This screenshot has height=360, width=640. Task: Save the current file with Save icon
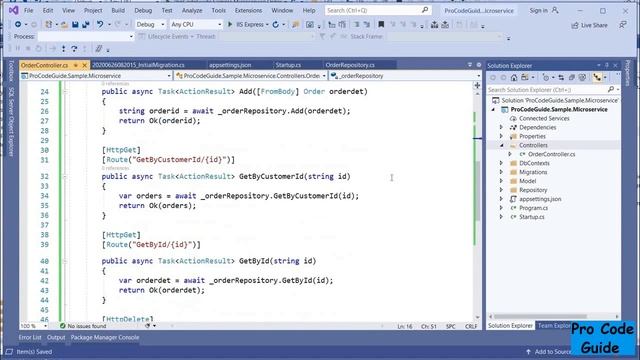click(x=75, y=25)
